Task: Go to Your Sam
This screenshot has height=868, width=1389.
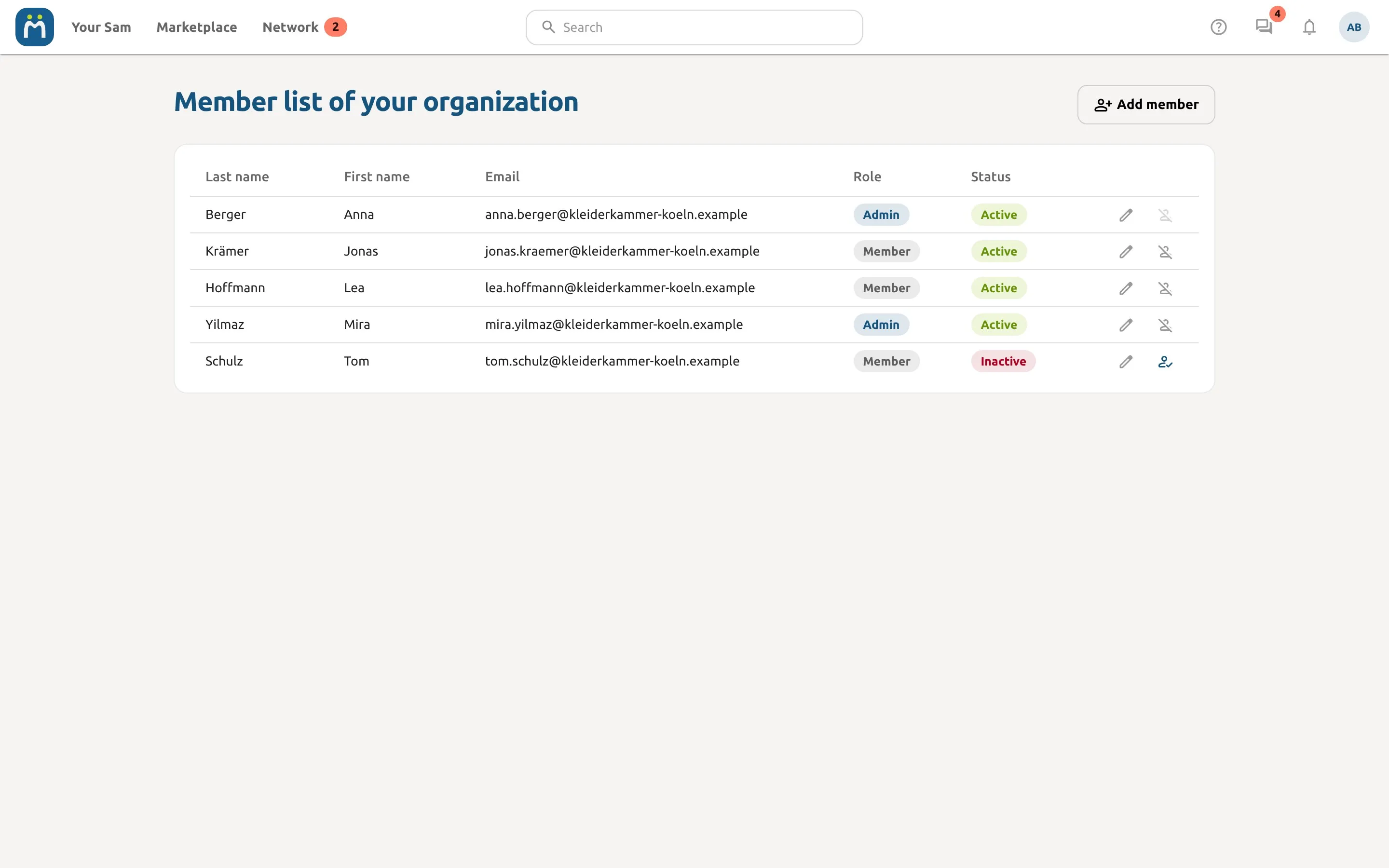Action: [x=101, y=27]
